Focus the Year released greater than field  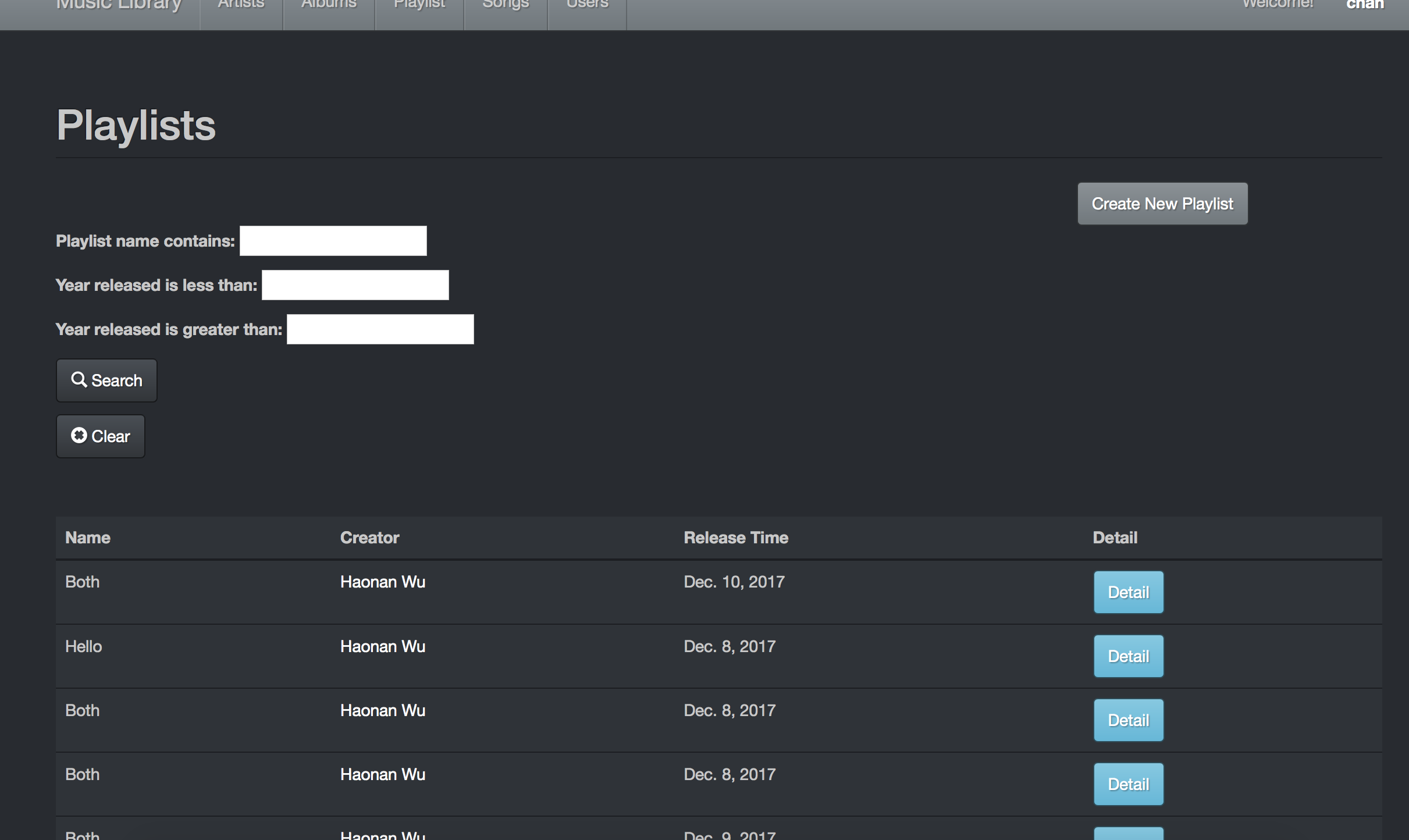point(380,329)
